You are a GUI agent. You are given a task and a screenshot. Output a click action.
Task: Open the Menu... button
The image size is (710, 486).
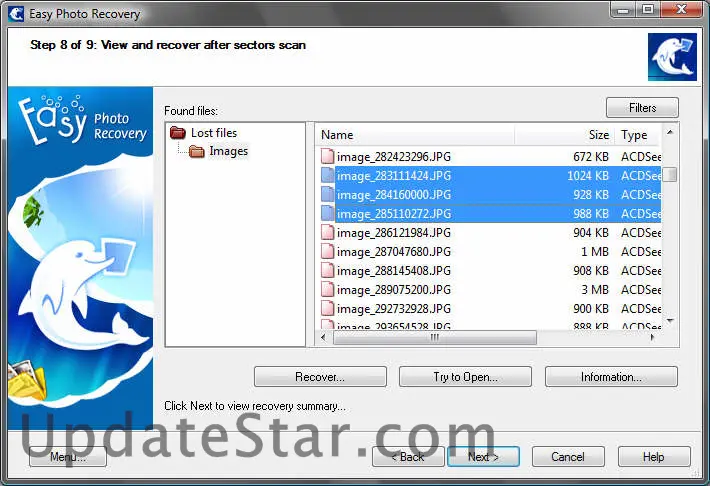(x=68, y=457)
